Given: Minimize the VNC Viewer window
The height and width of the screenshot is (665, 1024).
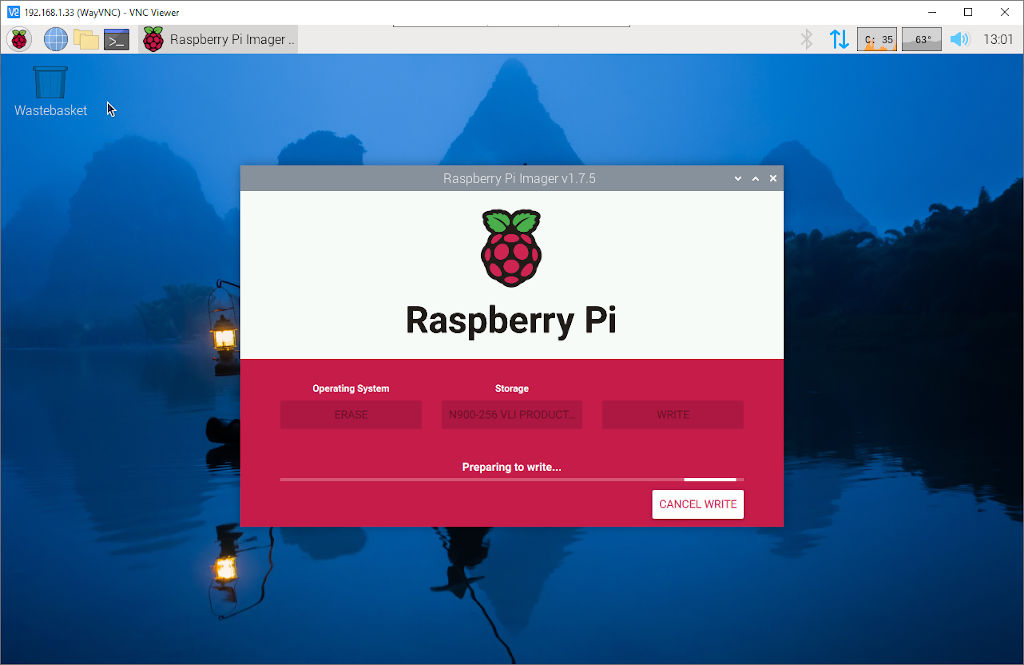Looking at the screenshot, I should pyautogui.click(x=933, y=12).
